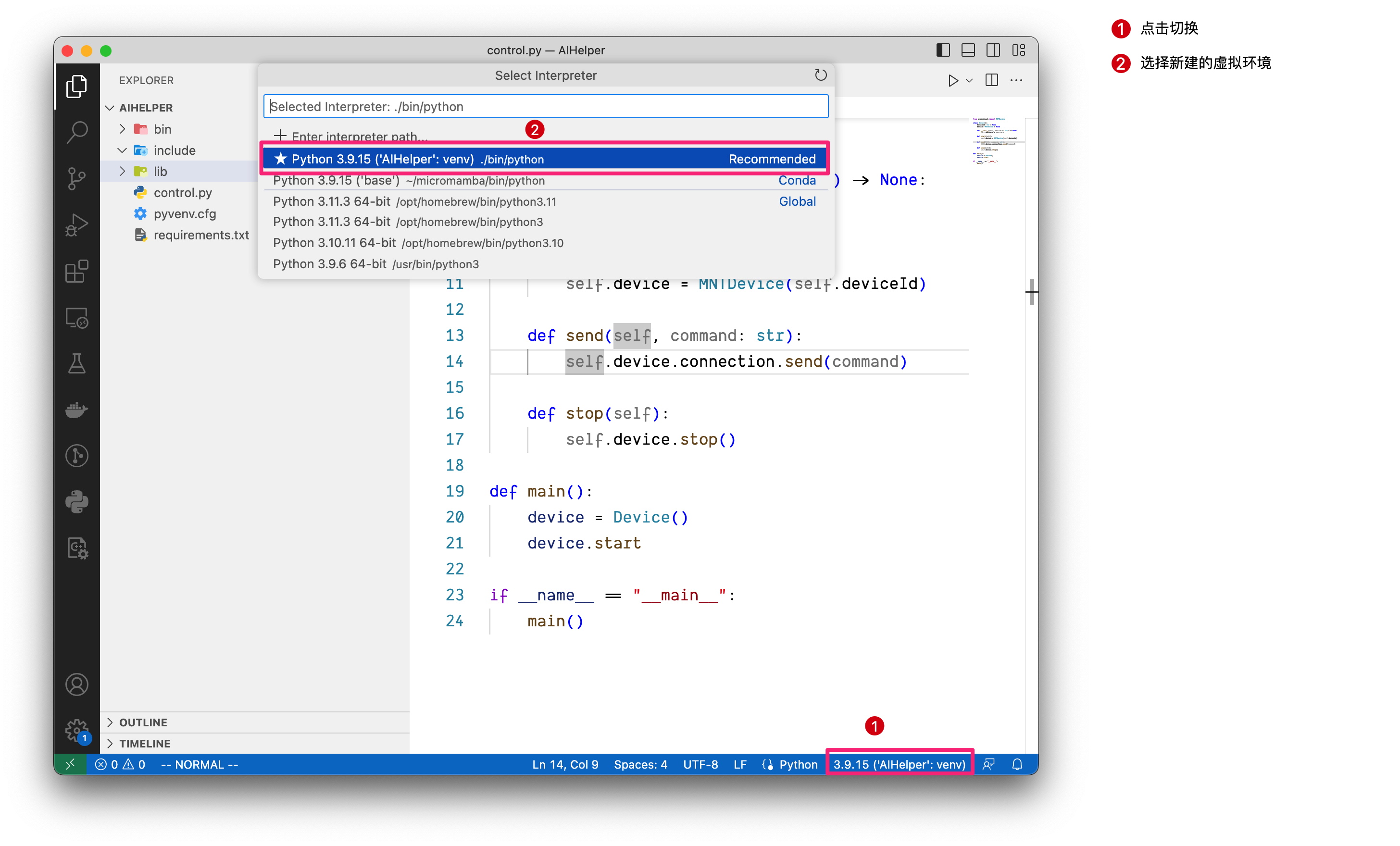Toggle the primary side bar layout button
This screenshot has height=846, width=1400.
coord(943,50)
